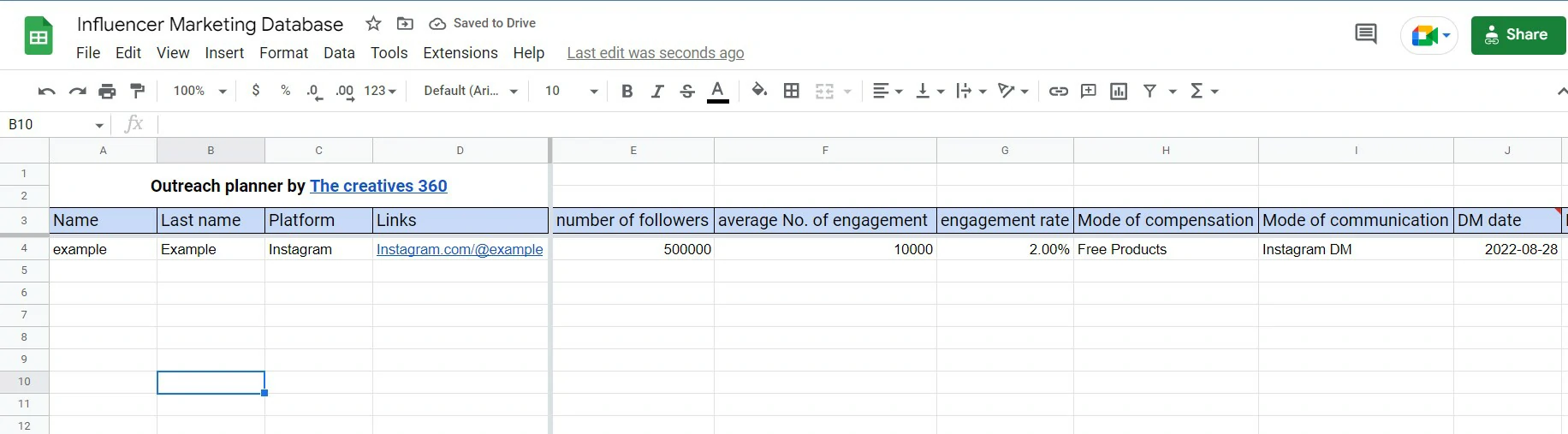Click the Redo icon
The height and width of the screenshot is (434, 1568).
click(x=77, y=91)
